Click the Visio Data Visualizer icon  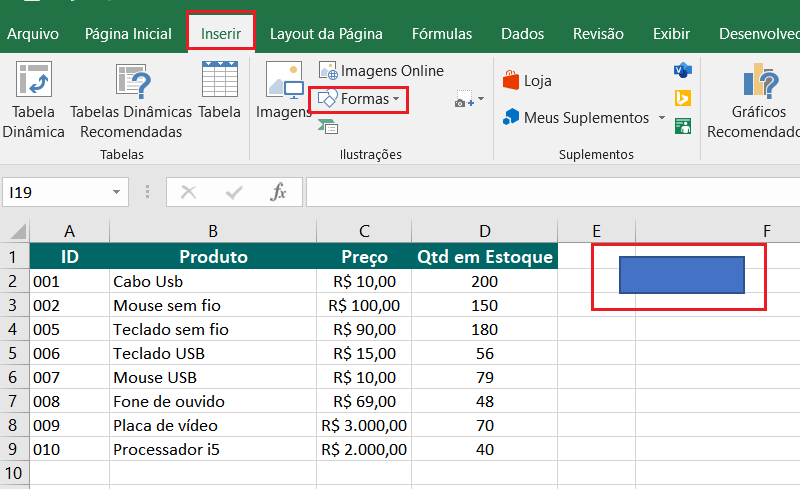[683, 70]
